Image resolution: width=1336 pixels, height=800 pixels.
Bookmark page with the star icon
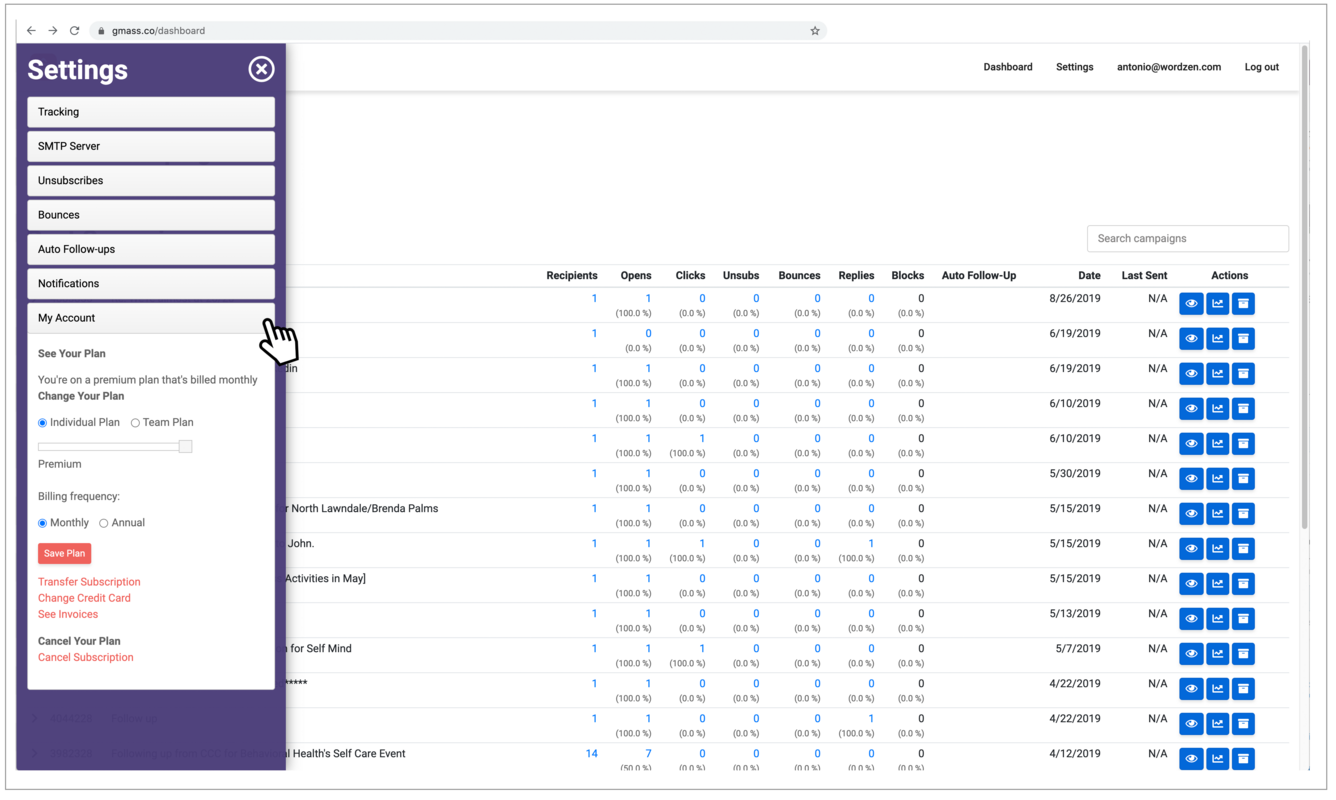[815, 31]
